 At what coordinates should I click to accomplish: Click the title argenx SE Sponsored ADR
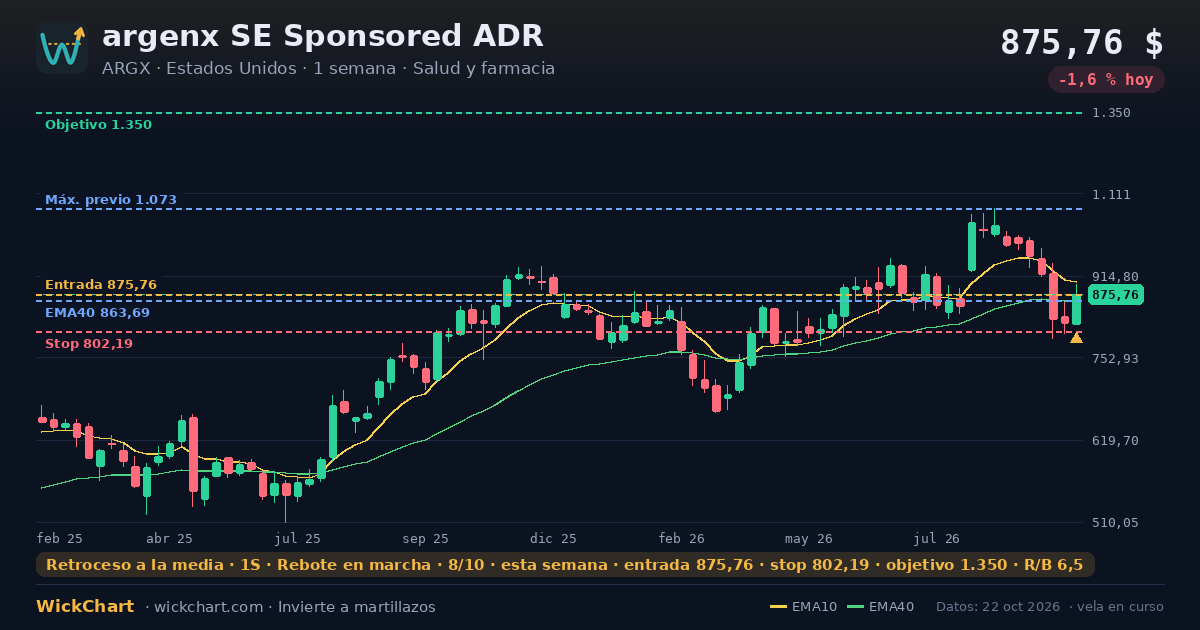(323, 36)
